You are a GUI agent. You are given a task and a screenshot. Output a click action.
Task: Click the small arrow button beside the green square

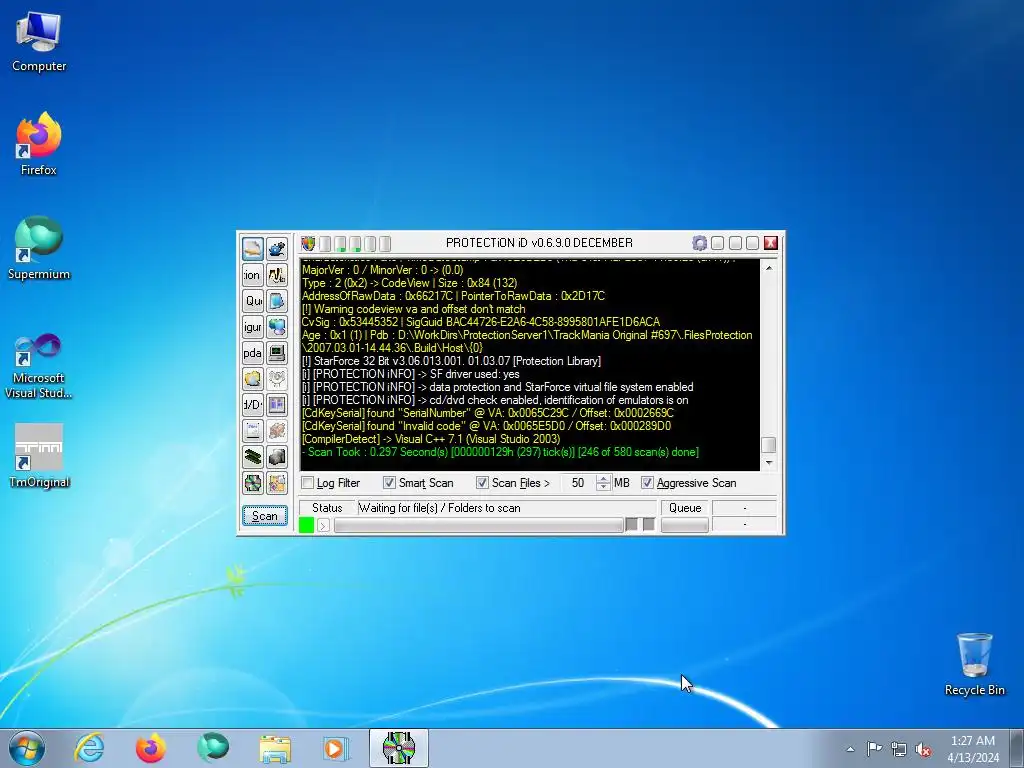pyautogui.click(x=323, y=525)
